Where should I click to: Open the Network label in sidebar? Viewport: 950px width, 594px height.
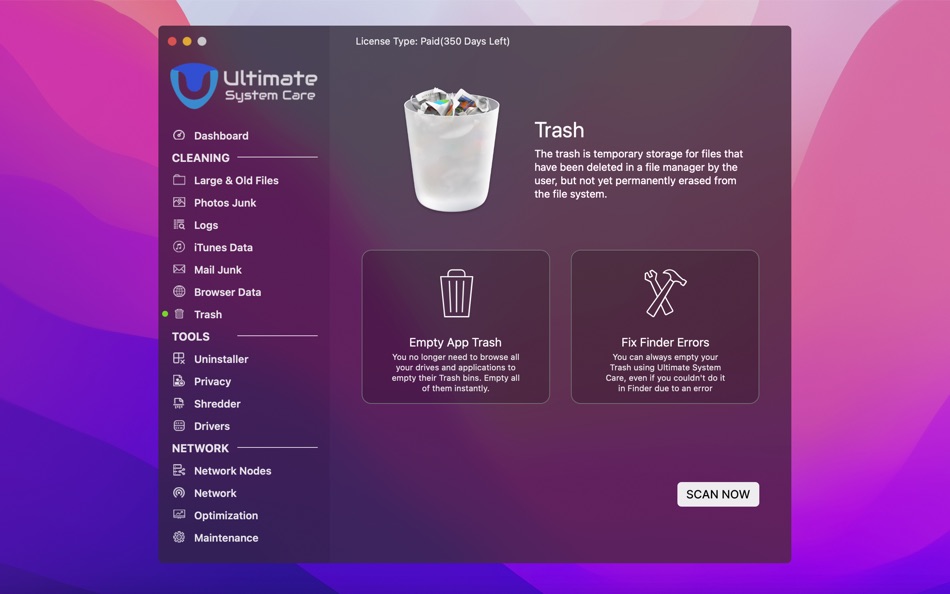click(215, 493)
